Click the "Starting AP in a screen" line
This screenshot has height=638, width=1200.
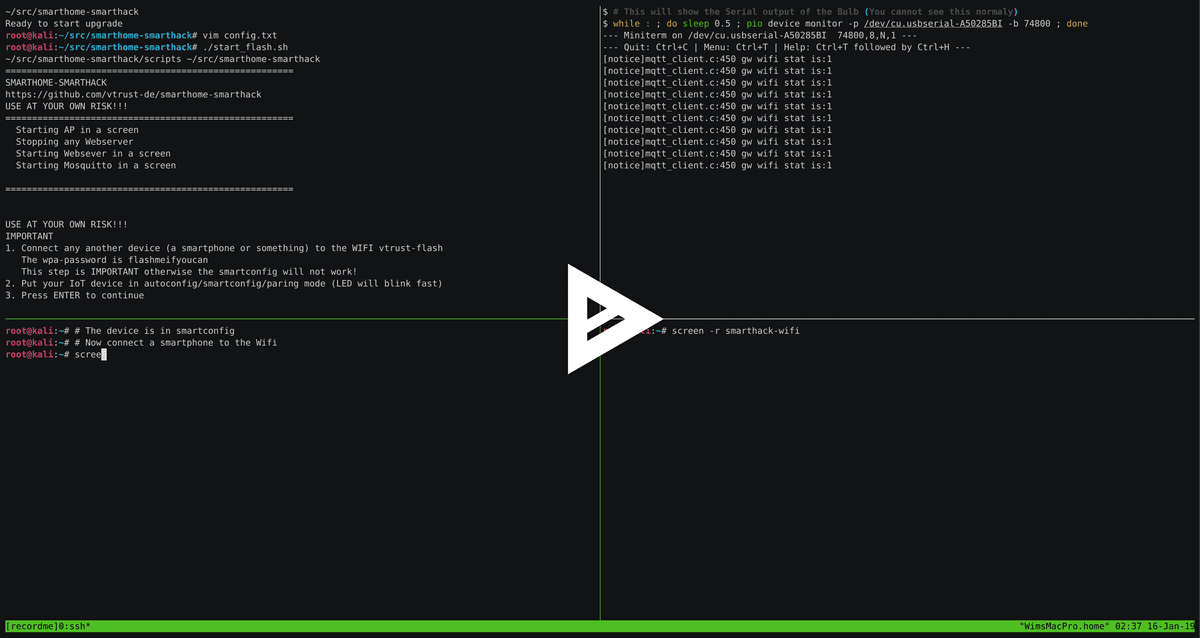(77, 130)
